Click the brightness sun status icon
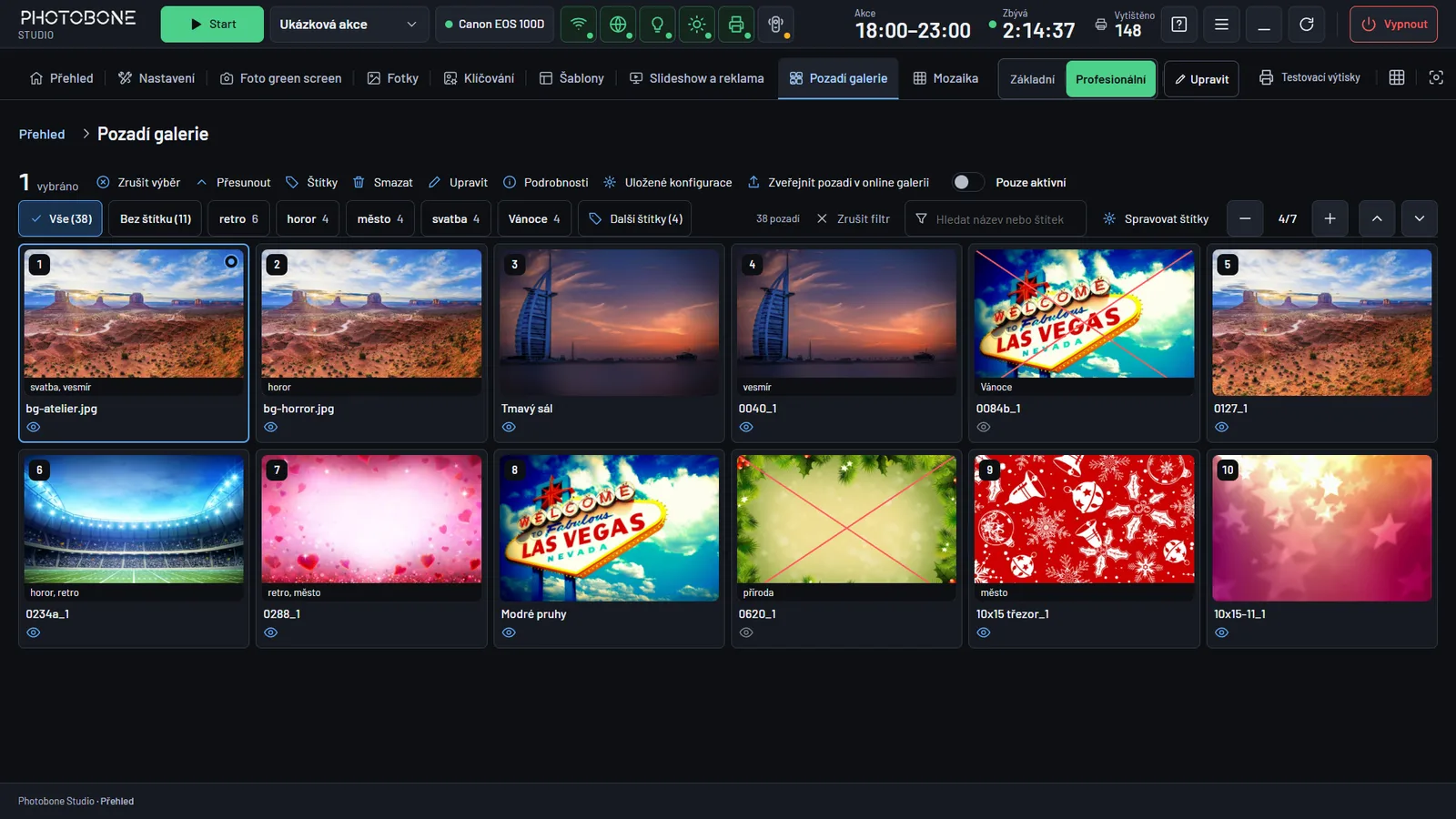 [x=697, y=25]
